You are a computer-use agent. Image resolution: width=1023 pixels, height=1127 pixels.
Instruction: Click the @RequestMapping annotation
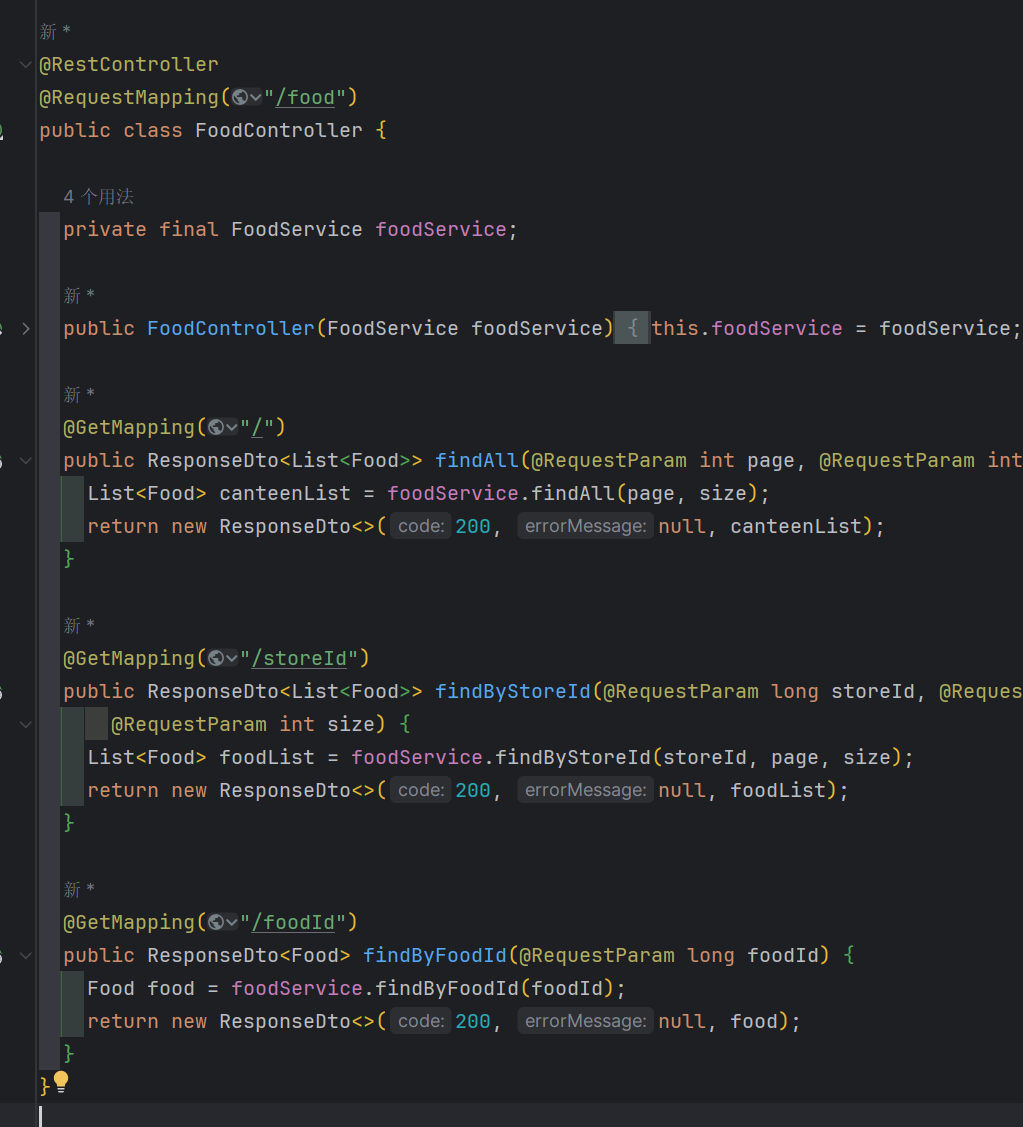[129, 98]
